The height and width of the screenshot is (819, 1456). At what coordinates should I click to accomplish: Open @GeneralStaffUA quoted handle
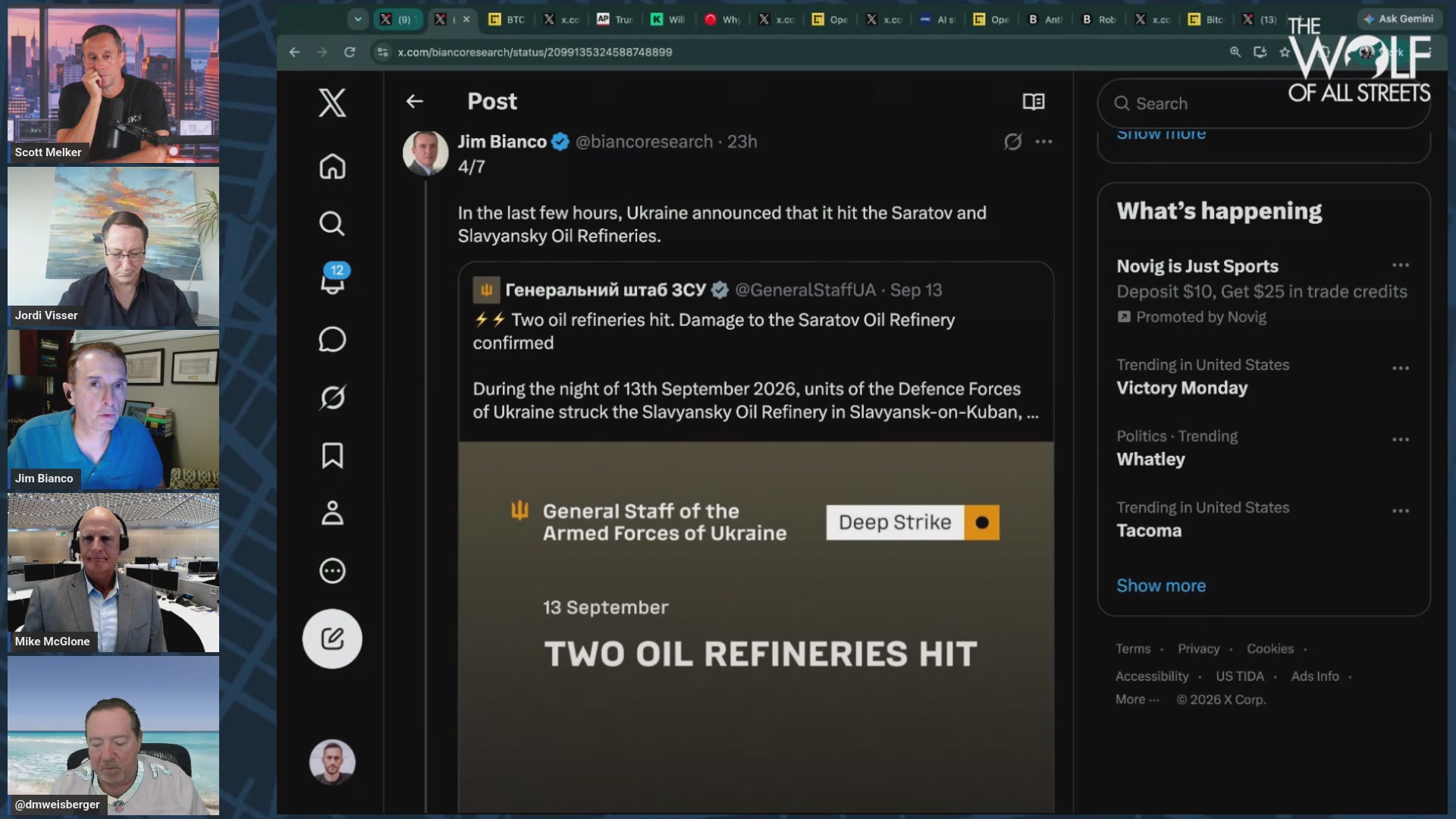805,290
